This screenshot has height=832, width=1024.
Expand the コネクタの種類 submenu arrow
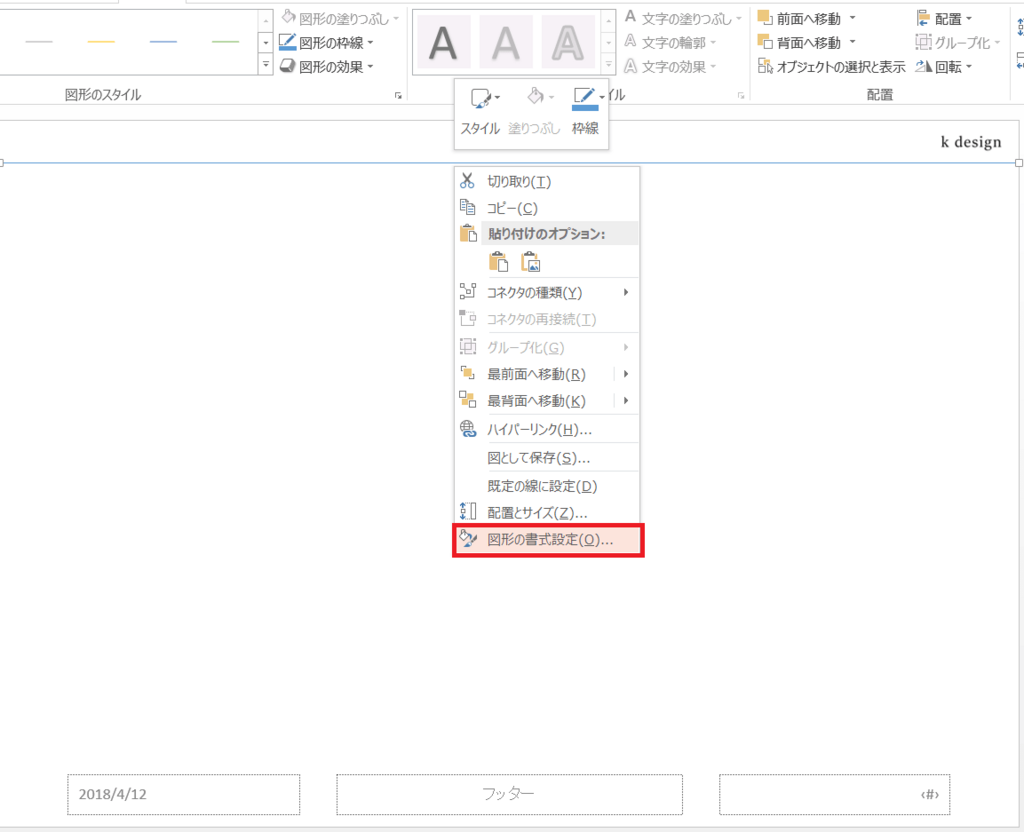(626, 292)
